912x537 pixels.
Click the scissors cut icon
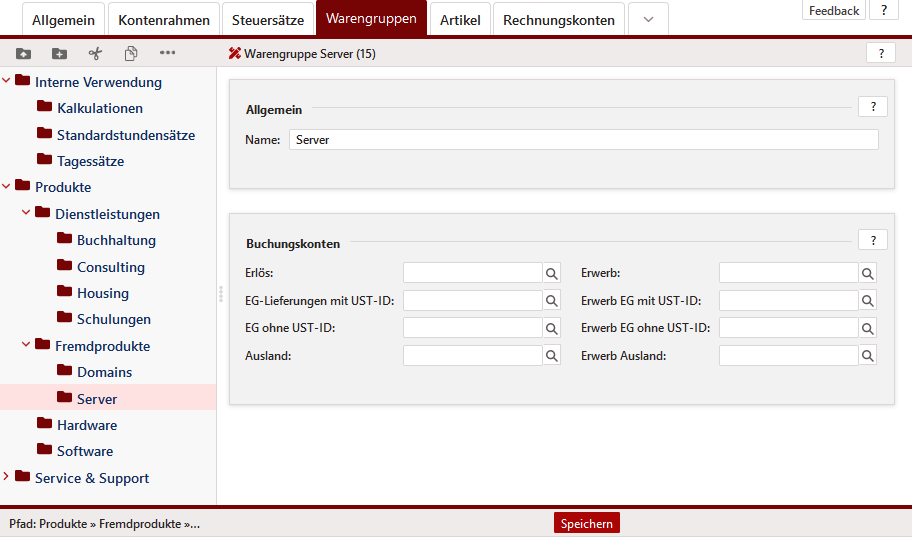[x=95, y=54]
